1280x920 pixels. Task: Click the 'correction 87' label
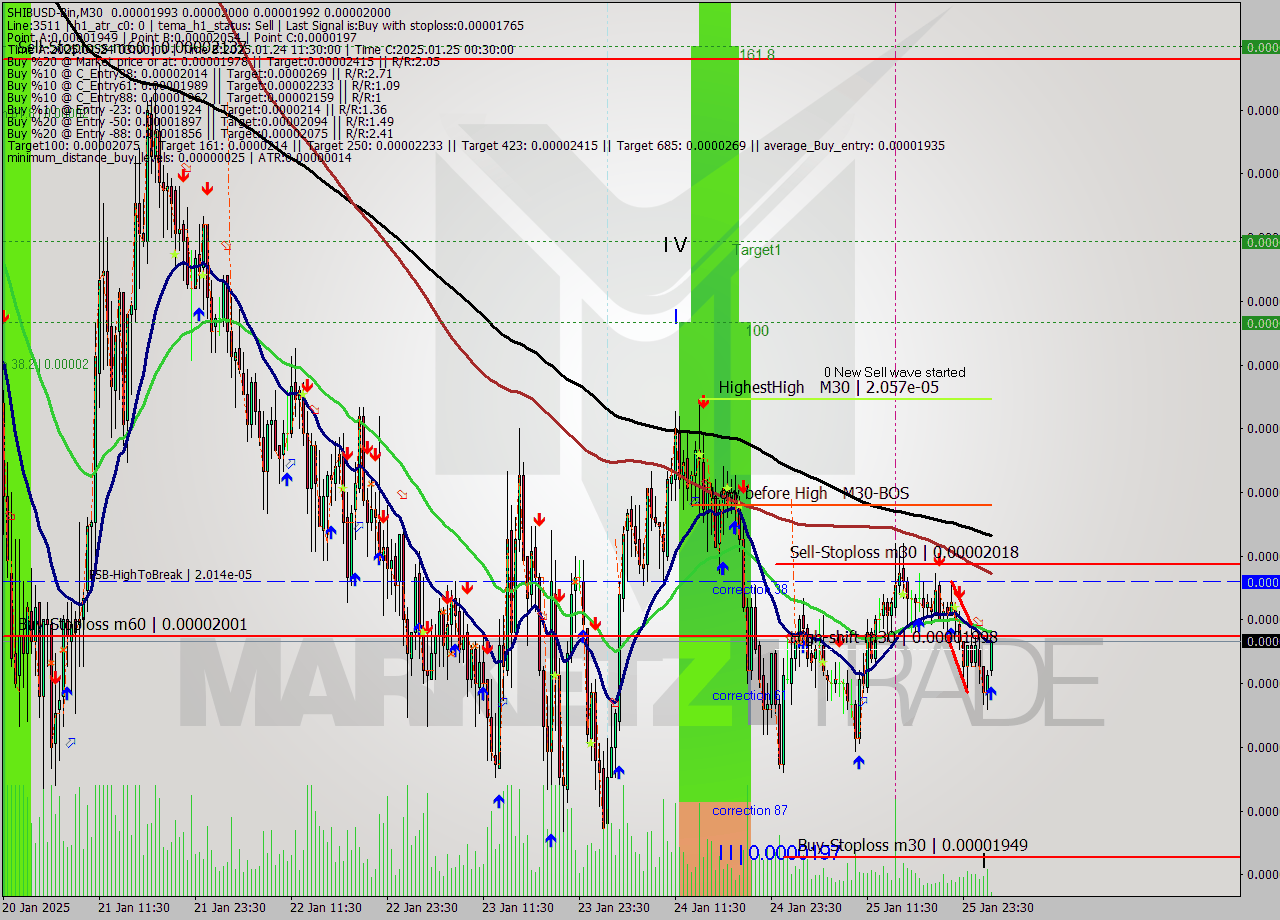click(749, 811)
